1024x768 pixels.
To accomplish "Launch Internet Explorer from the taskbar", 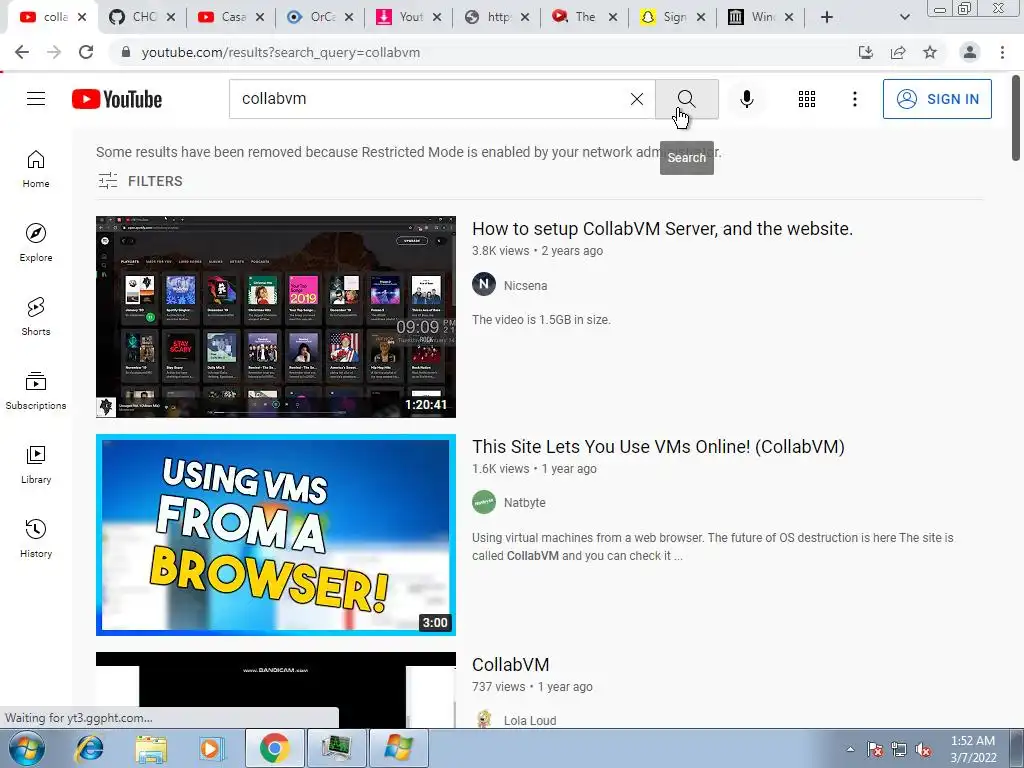I will click(89, 748).
